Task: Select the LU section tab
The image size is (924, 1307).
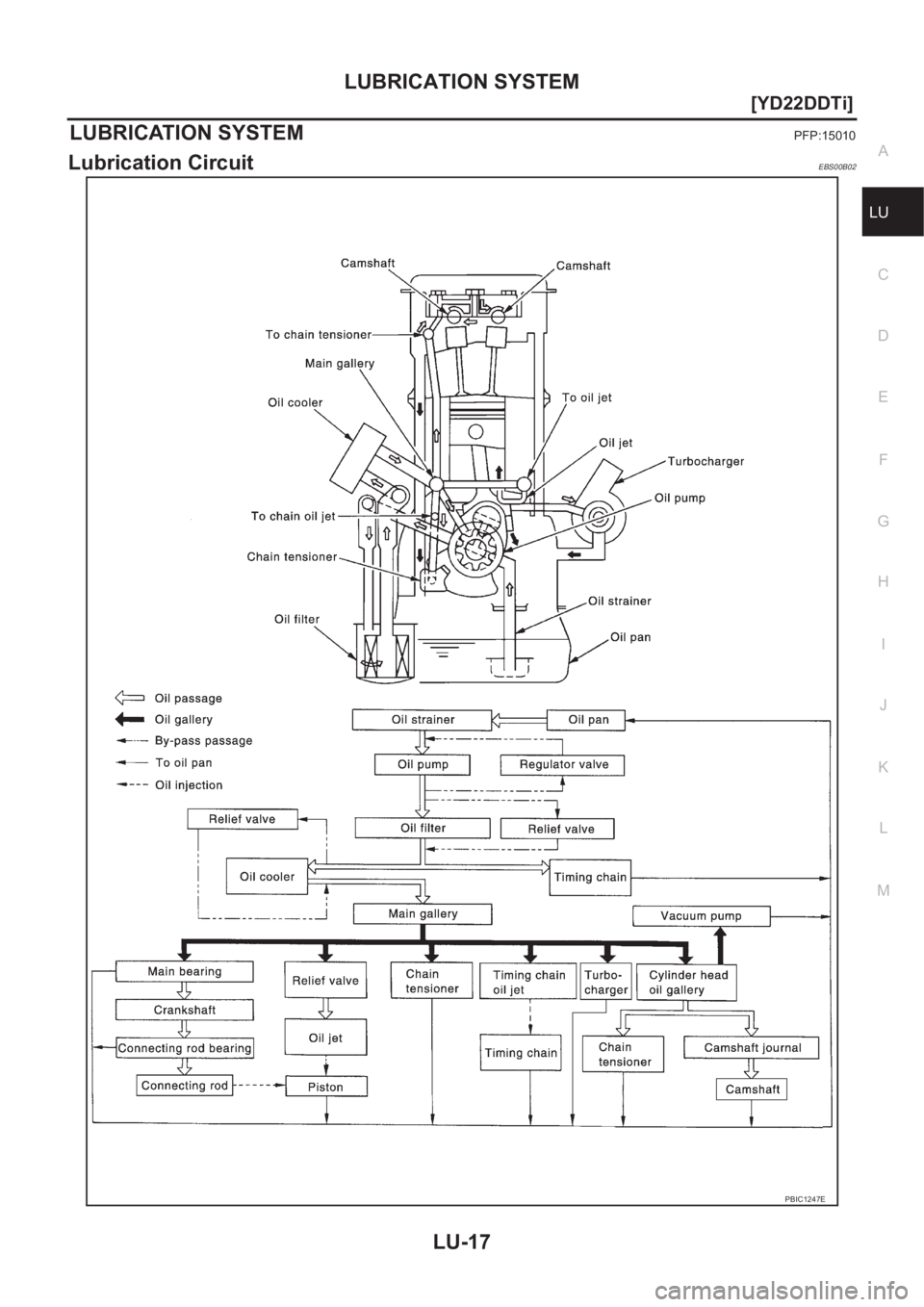Action: point(892,212)
